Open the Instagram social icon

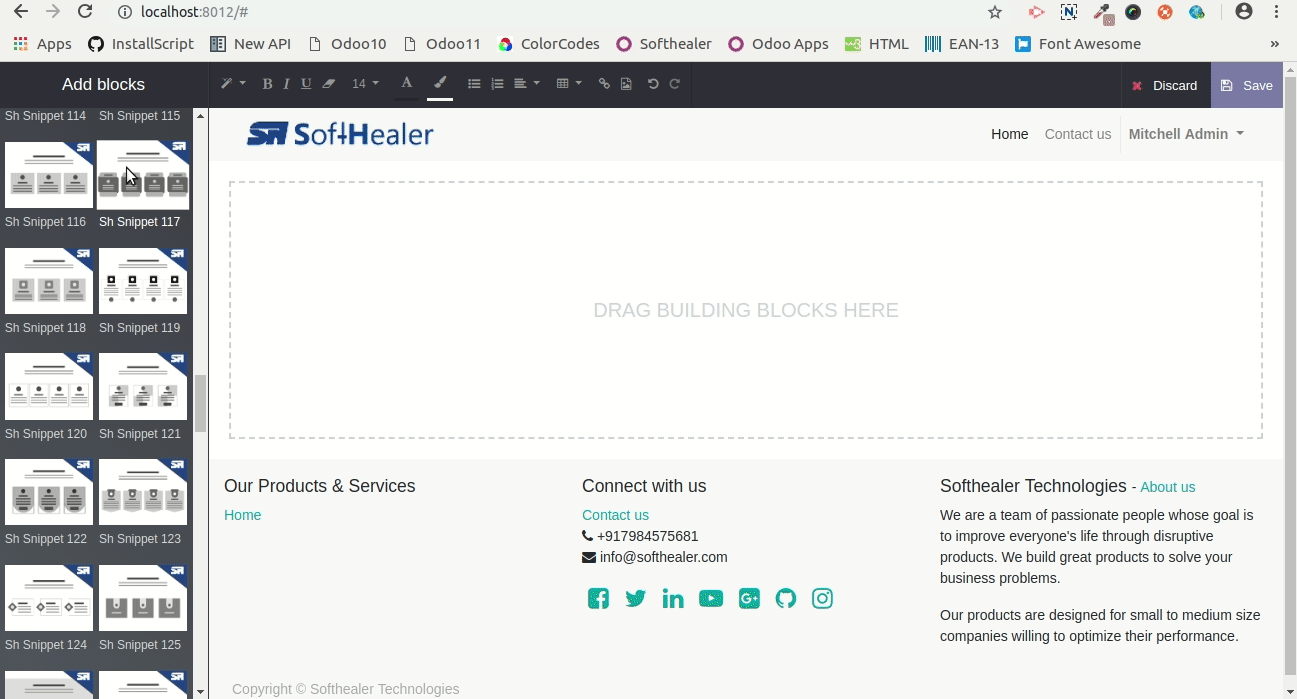pyautogui.click(x=822, y=599)
